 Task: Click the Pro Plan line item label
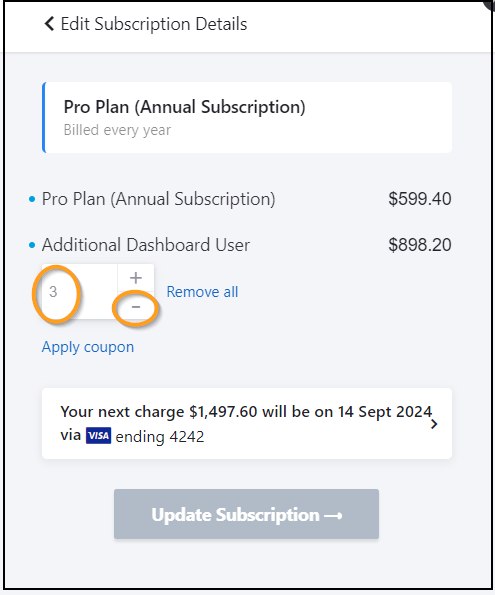pos(159,199)
